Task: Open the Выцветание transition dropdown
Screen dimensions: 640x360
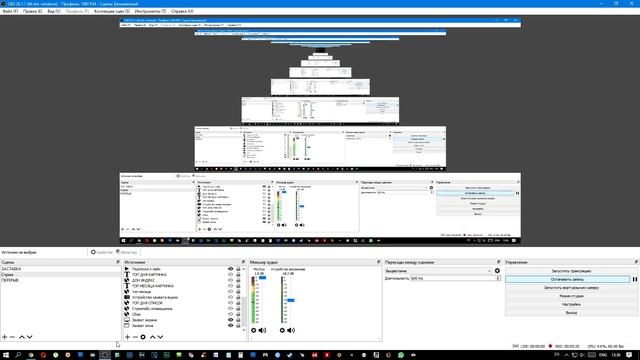Action: point(438,271)
